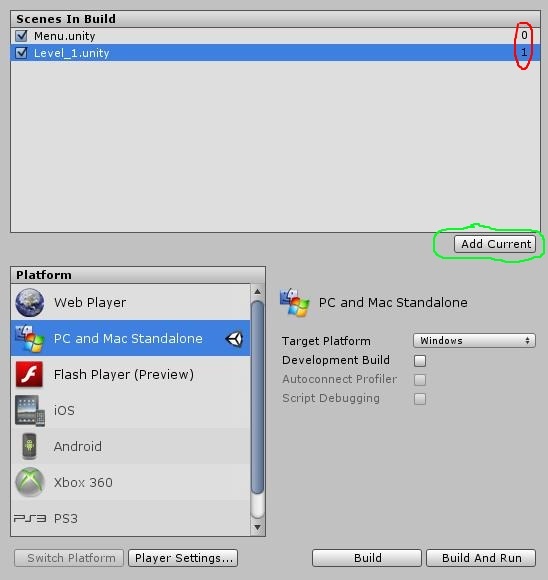
Task: Click the PC and Mac Standalone platform icon
Action: [x=30, y=338]
